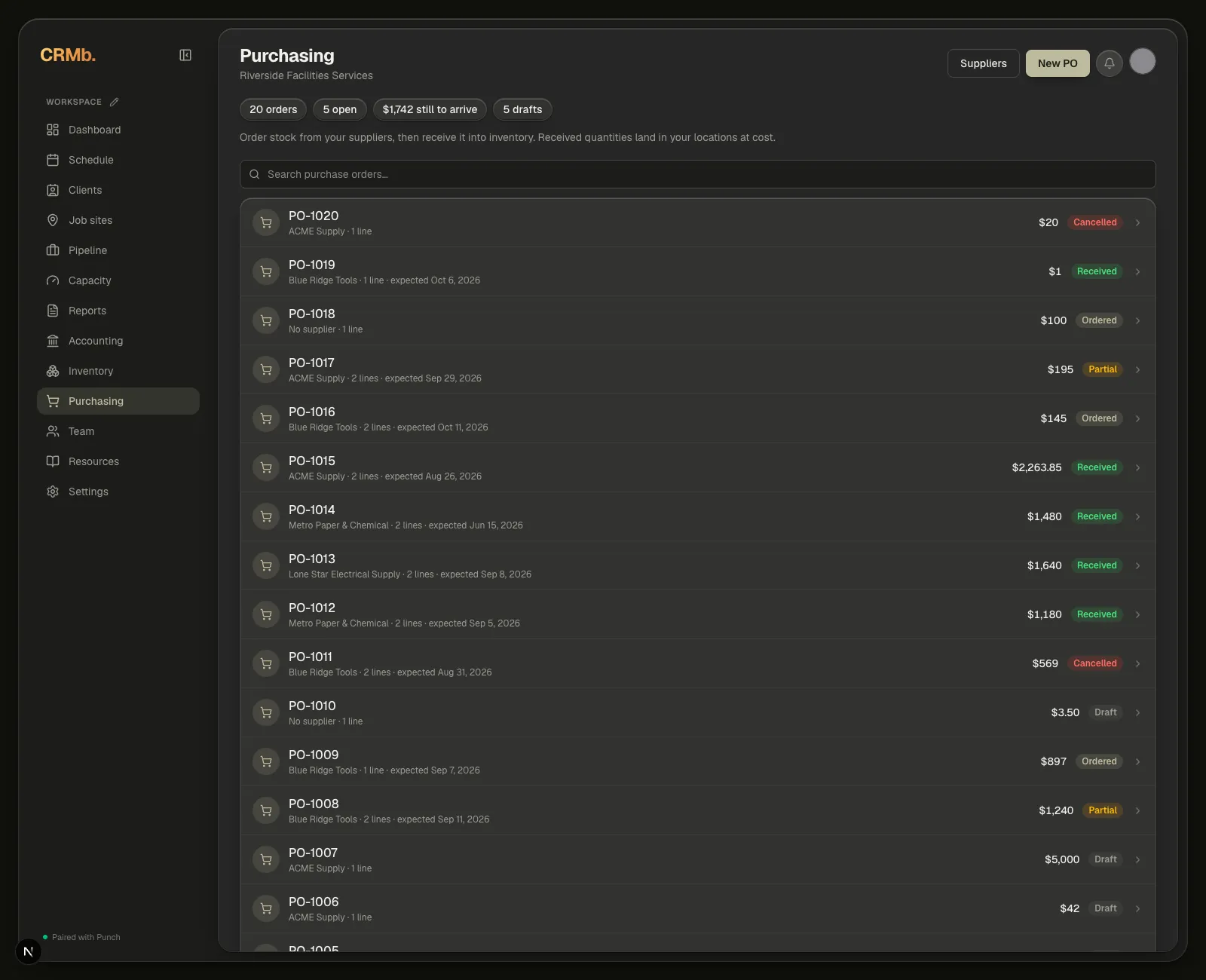
Task: Click the Job sites map pin icon
Action: pos(53,220)
